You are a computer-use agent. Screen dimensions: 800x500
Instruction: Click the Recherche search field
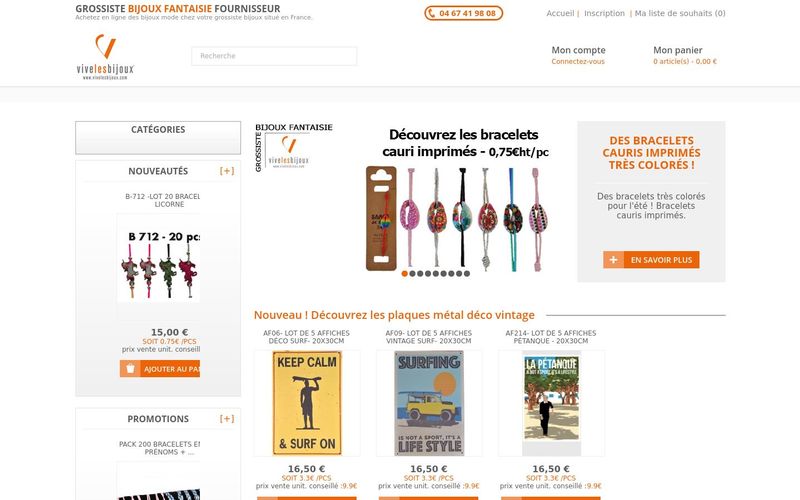274,56
